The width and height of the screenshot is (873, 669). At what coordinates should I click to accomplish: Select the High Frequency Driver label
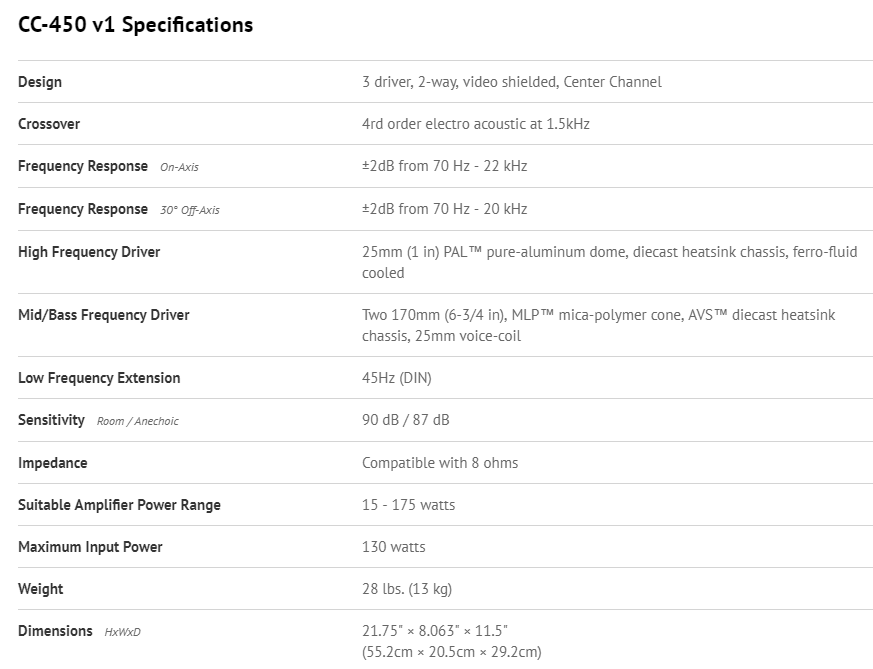[89, 252]
